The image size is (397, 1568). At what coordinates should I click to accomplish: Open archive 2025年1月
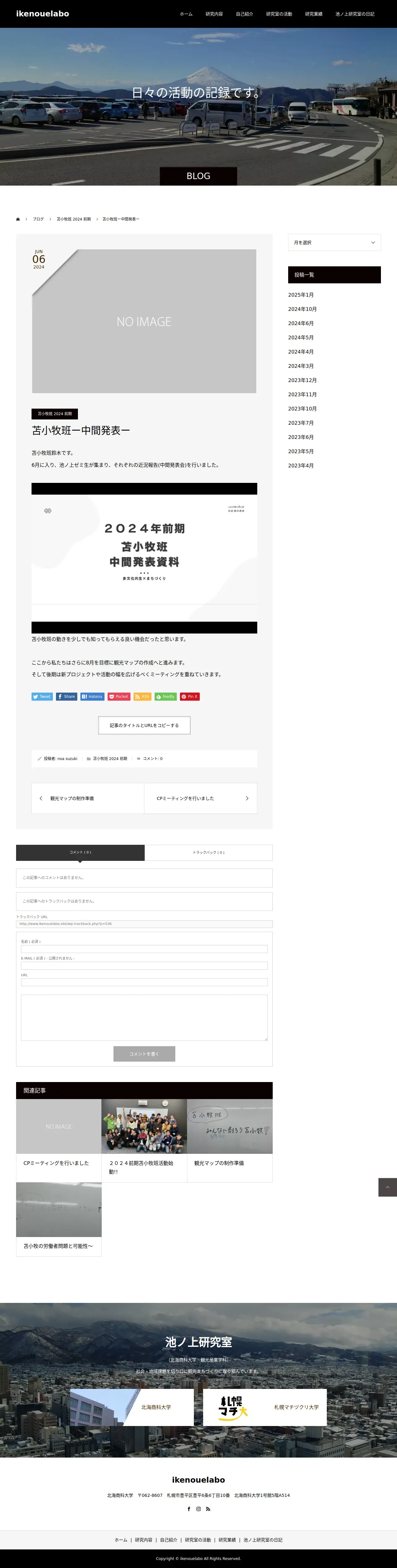click(301, 294)
